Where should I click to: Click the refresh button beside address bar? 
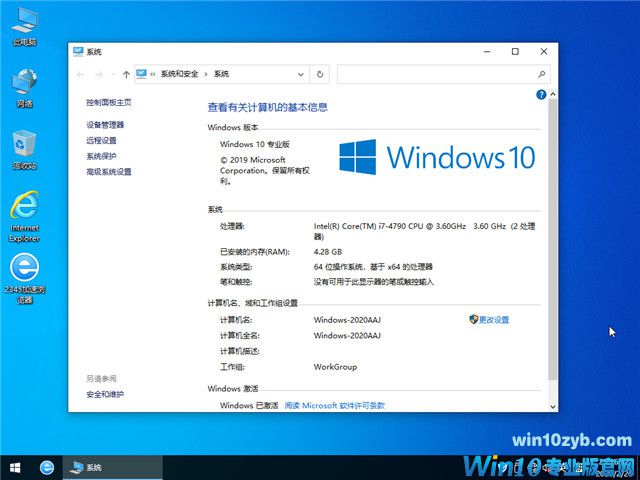tap(319, 74)
